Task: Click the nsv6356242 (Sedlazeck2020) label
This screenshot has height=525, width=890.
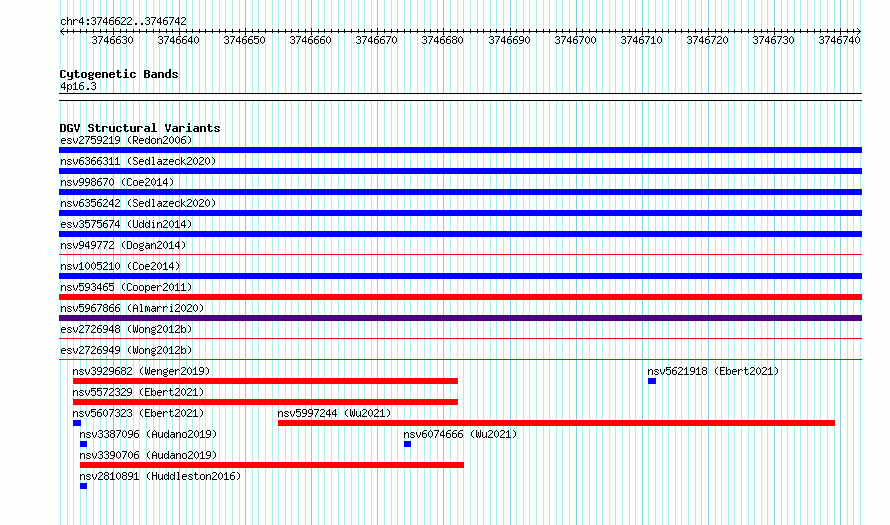Action: [x=138, y=203]
